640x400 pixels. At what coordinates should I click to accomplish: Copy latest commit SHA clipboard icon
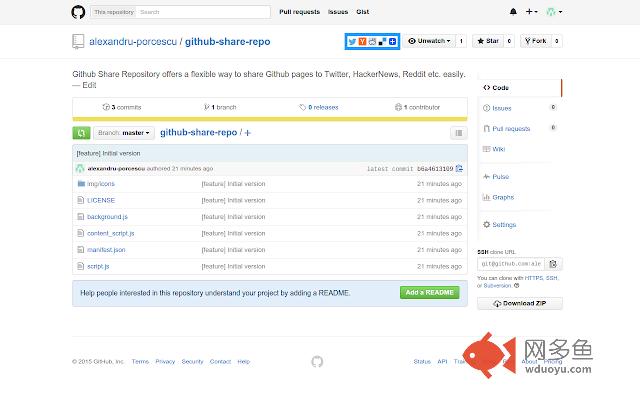pos(459,169)
